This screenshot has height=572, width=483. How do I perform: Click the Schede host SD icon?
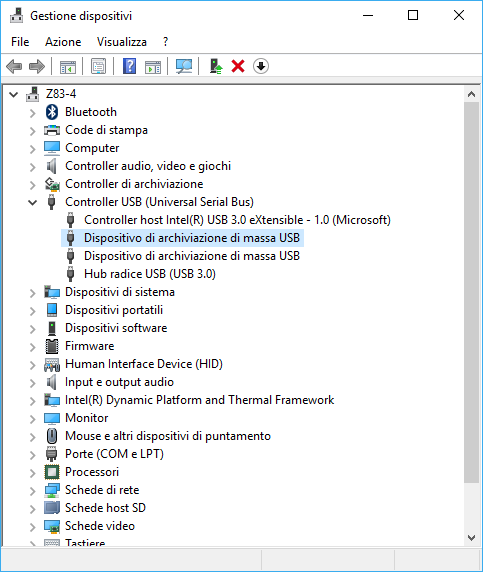pos(52,508)
